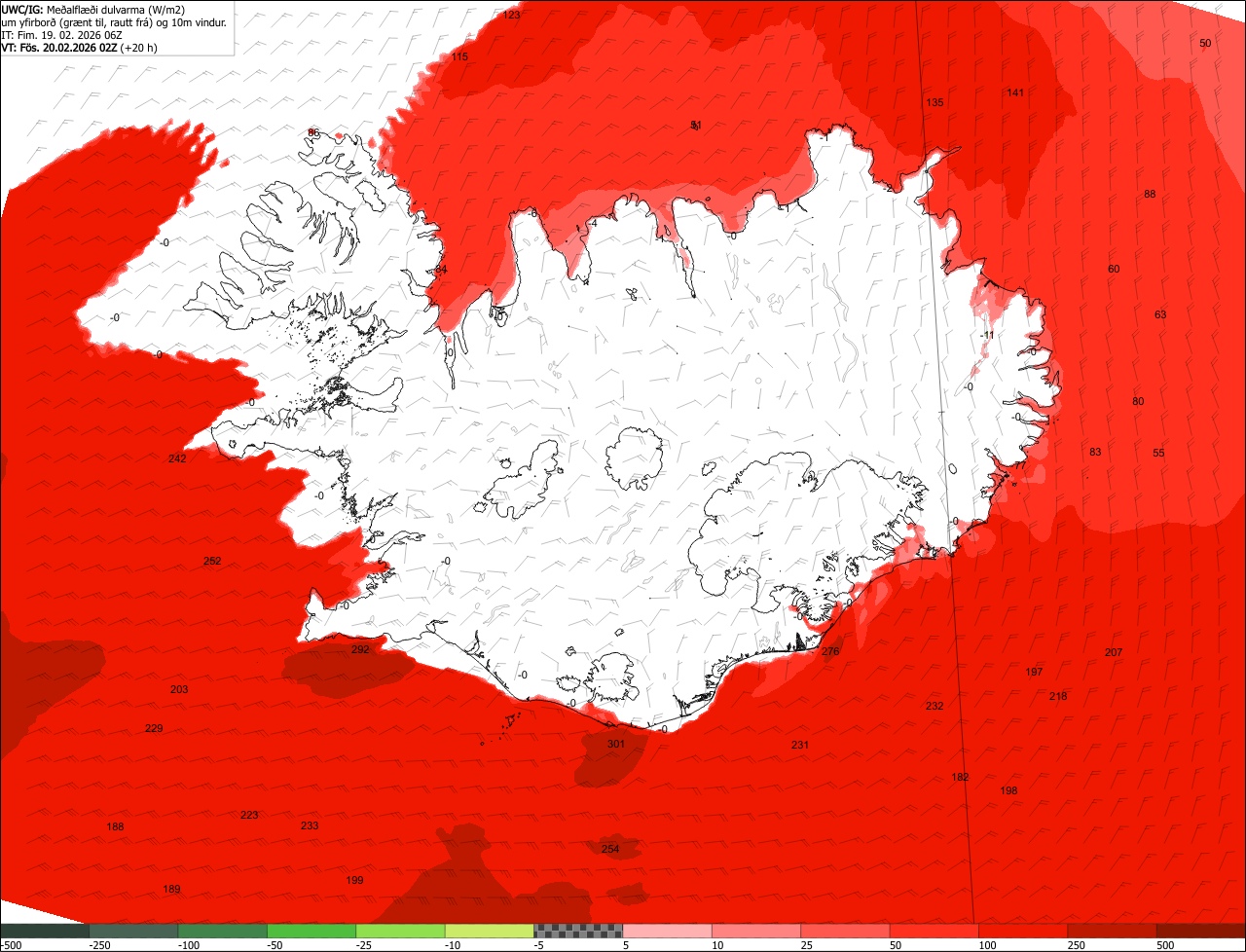Click the flux value 55 on the map
Screen dimensions: 1246x952
pyautogui.click(x=1158, y=453)
